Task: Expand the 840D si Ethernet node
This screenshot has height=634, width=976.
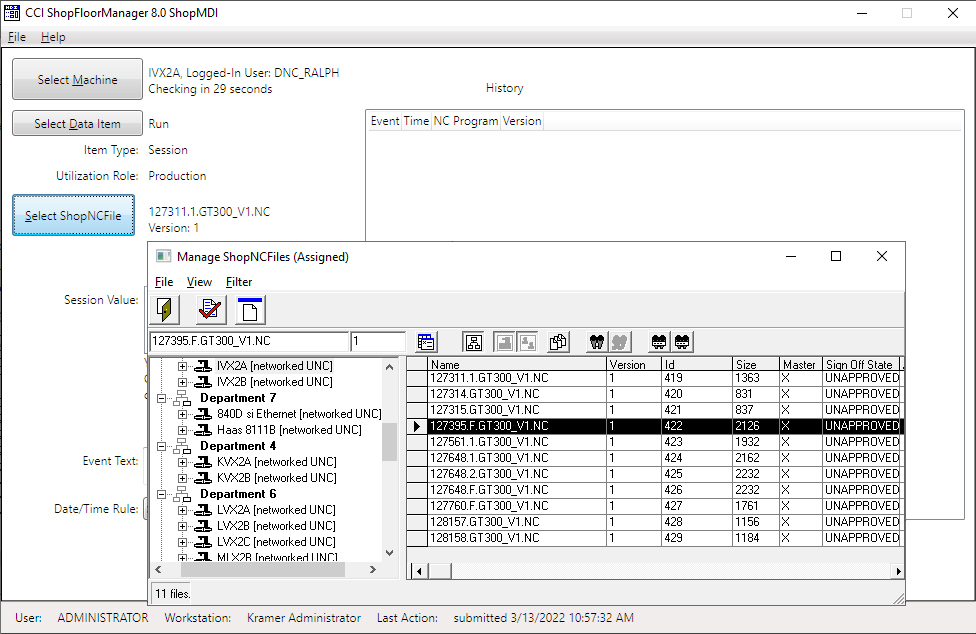Action: click(182, 414)
